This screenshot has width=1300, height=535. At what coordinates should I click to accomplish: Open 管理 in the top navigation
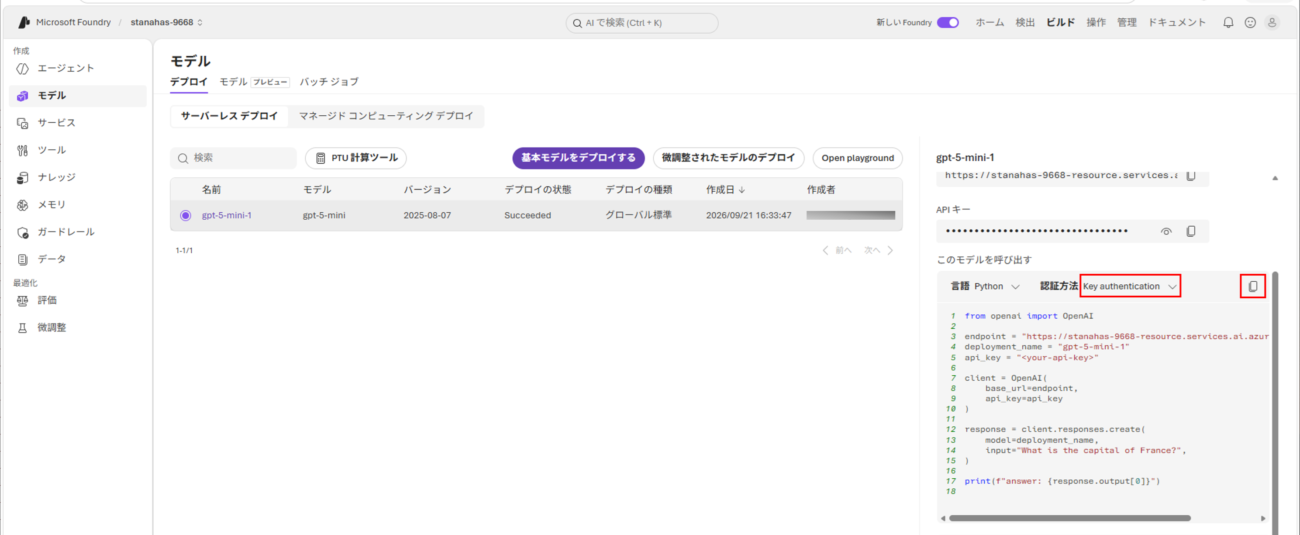pyautogui.click(x=1127, y=22)
